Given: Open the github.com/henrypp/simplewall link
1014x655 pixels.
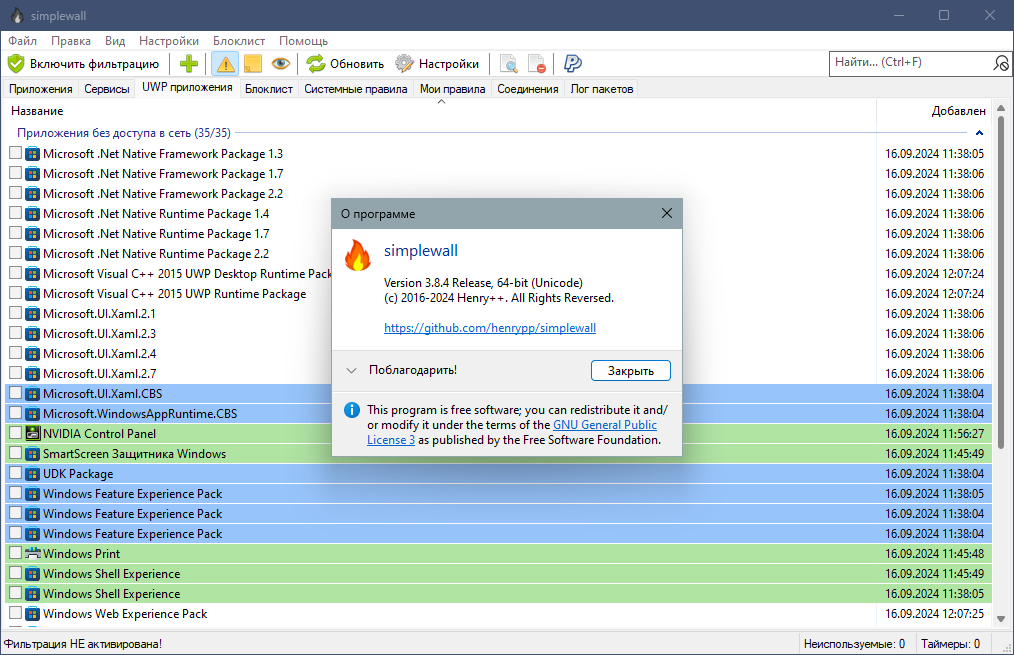Looking at the screenshot, I should [490, 328].
